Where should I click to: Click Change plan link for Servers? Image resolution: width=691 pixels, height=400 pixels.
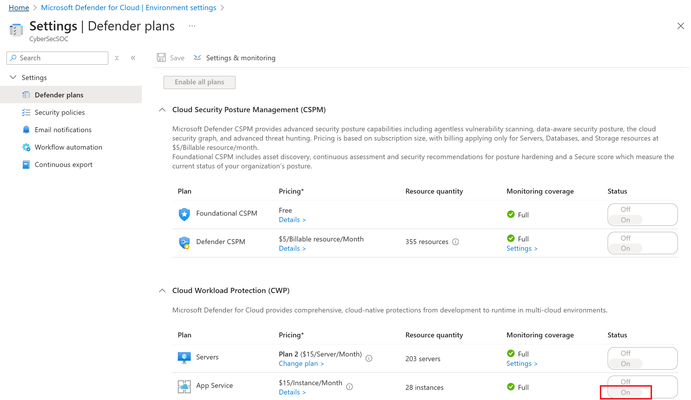pos(301,364)
